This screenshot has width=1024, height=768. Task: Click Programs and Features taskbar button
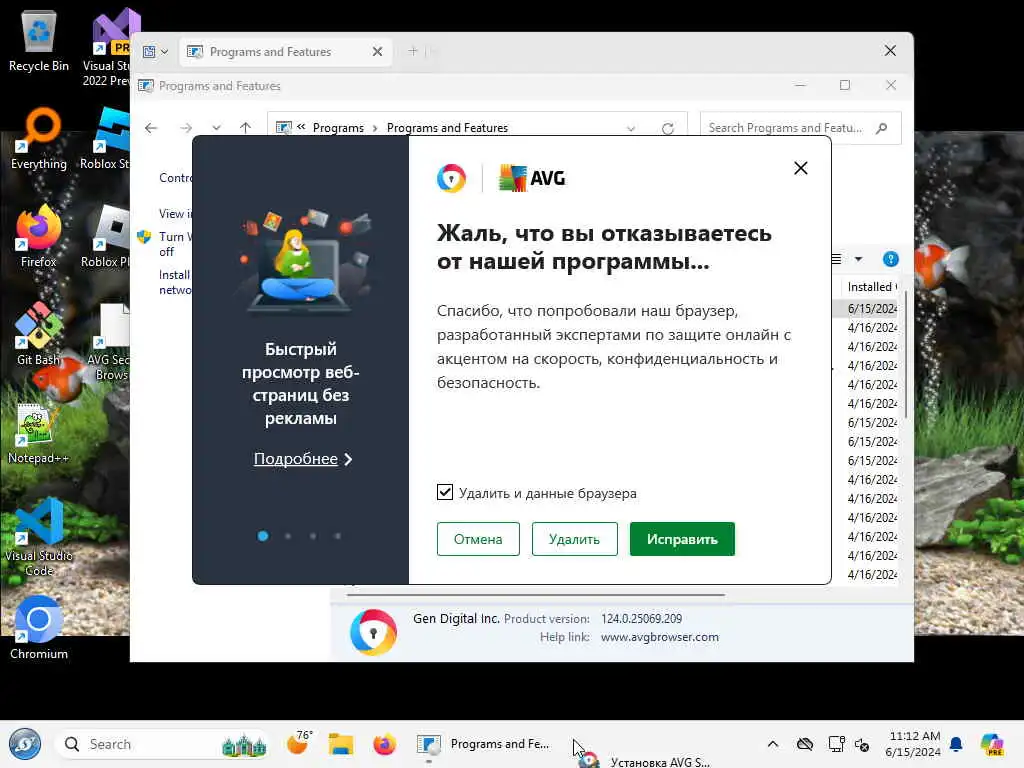485,744
